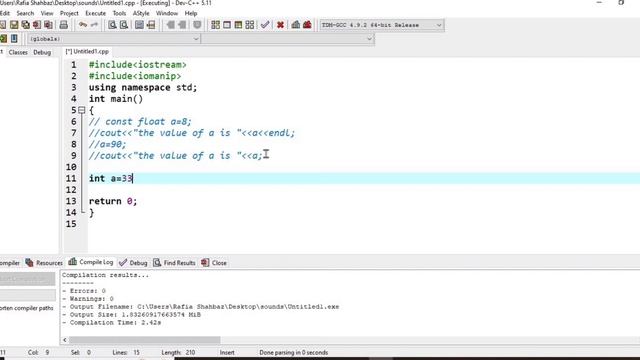Click the greyed Back navigation arrow
Image resolution: width=640 pixels, height=360 pixels.
click(x=171, y=25)
